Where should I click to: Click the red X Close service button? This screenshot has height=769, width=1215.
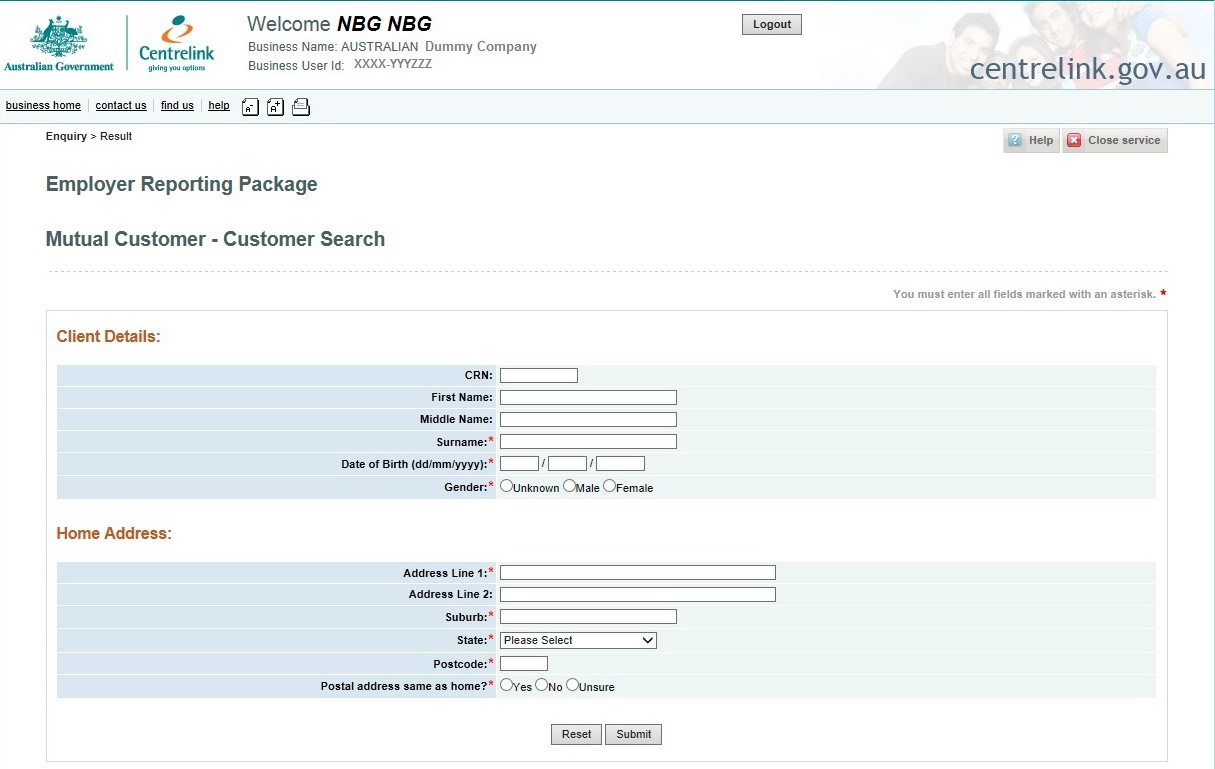[1114, 141]
